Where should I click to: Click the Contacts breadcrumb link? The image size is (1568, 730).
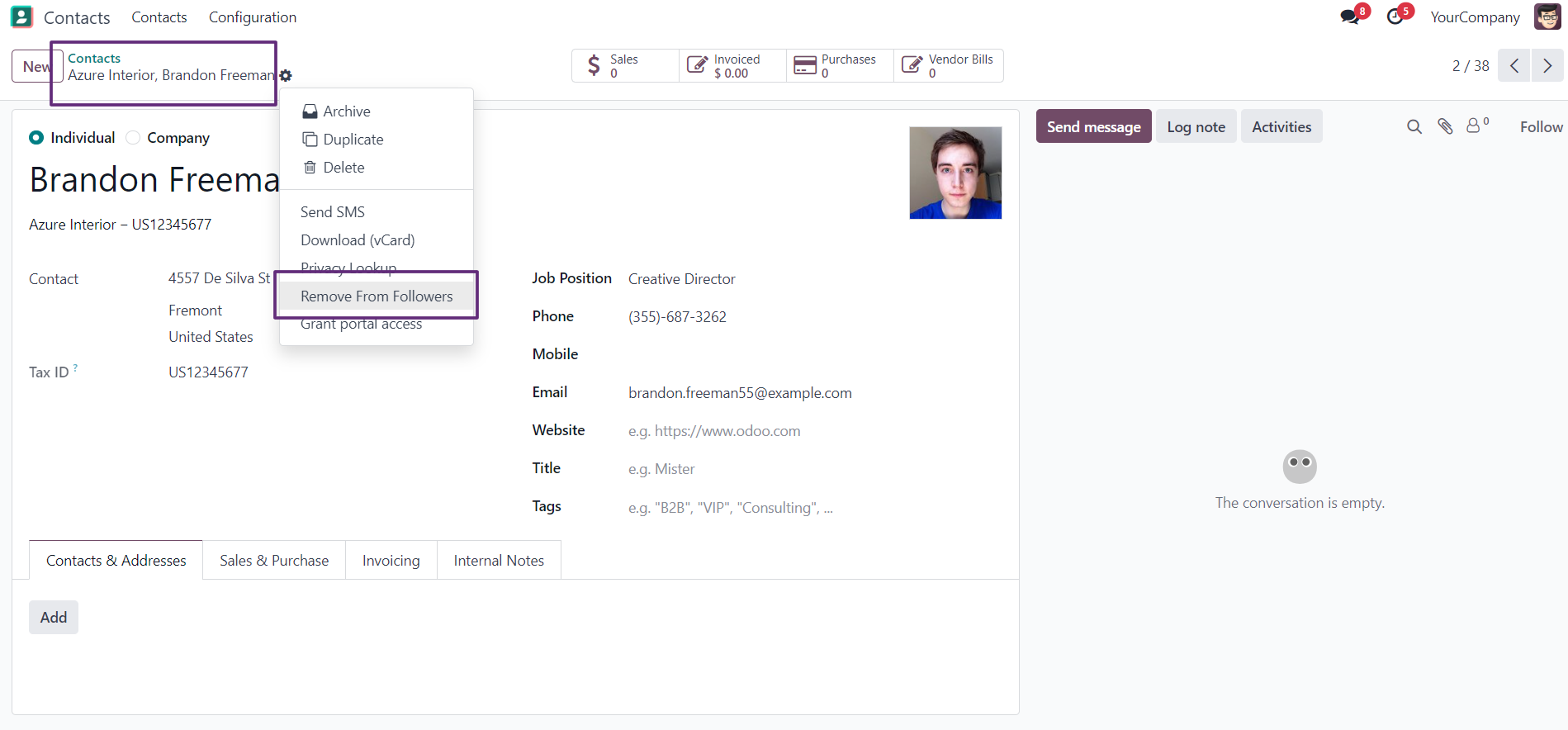coord(94,59)
